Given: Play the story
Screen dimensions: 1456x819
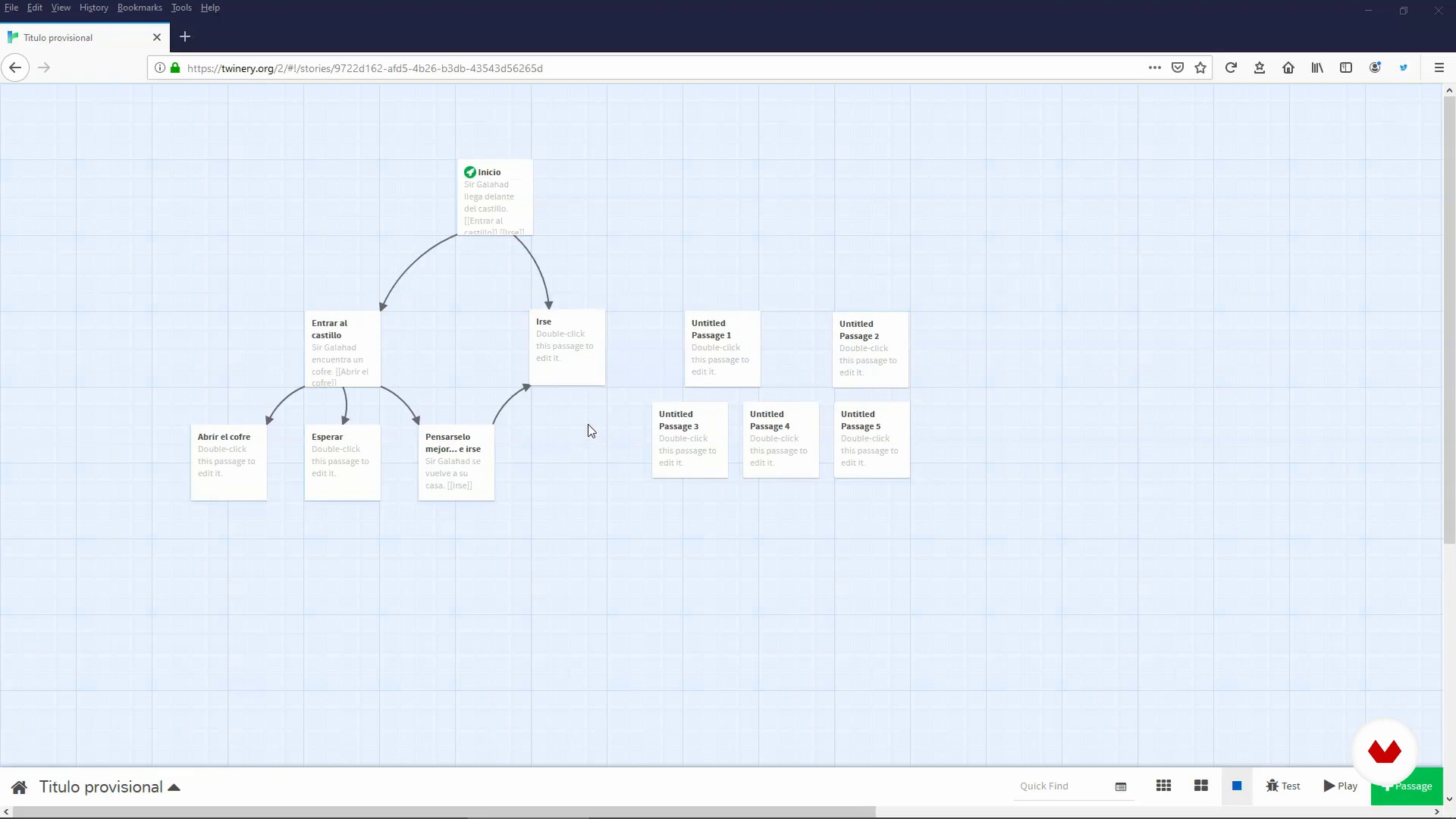Looking at the screenshot, I should coord(1341,786).
